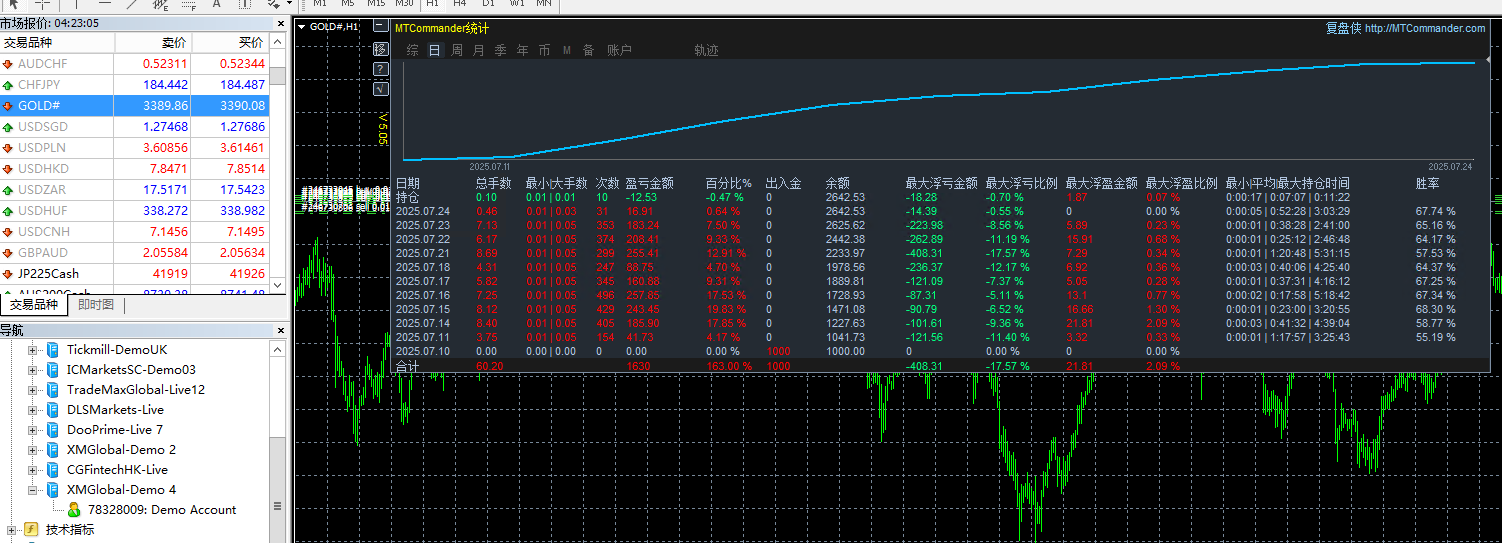Expand the TradeMaxGlobal-Live12 tree node
The height and width of the screenshot is (543, 1502).
pos(32,390)
